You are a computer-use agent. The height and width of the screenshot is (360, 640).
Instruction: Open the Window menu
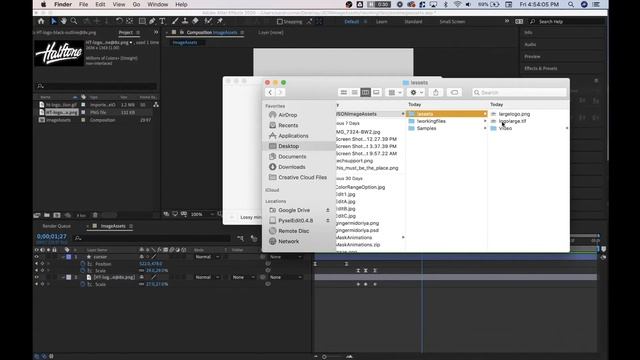click(x=158, y=4)
